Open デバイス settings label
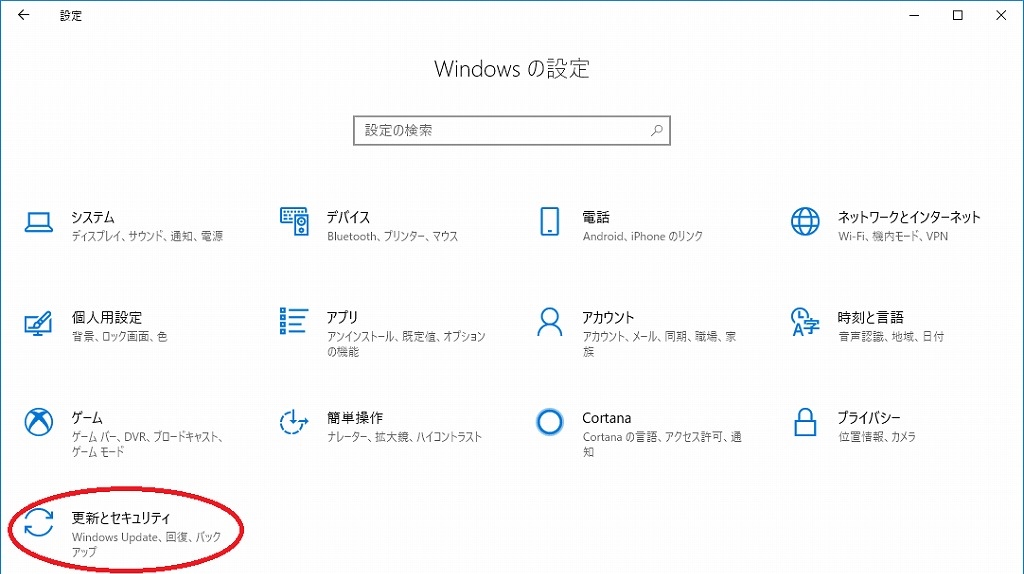This screenshot has width=1024, height=574. [348, 217]
